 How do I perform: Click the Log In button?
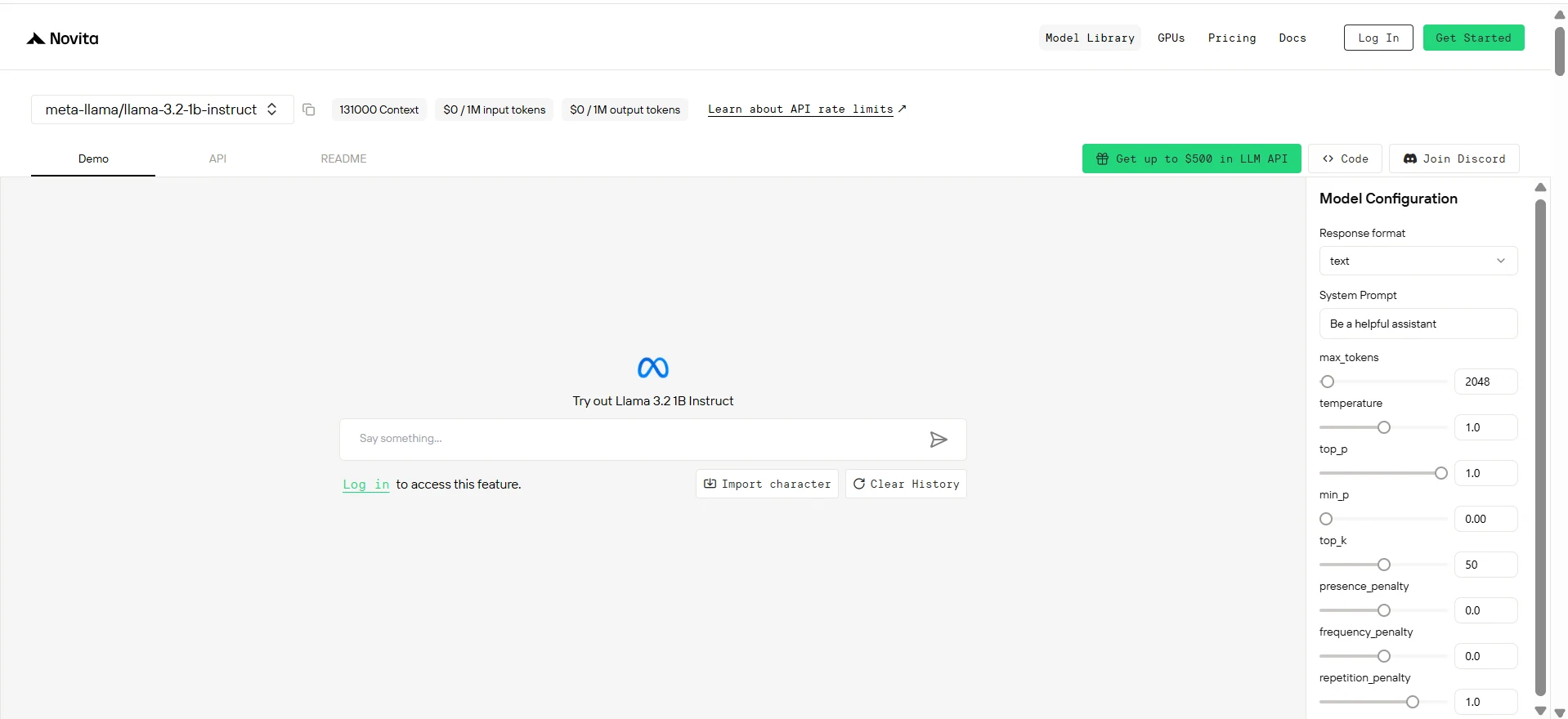click(x=1378, y=38)
